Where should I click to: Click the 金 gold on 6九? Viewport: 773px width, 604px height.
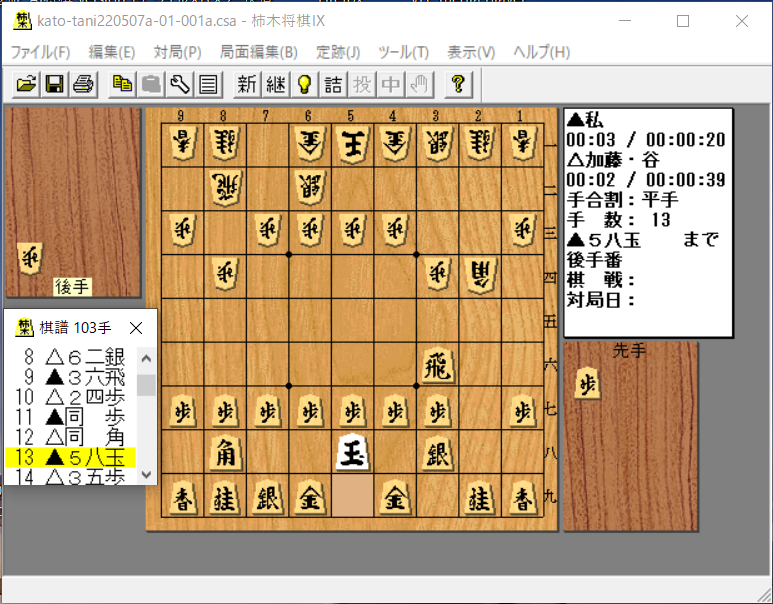tap(310, 497)
